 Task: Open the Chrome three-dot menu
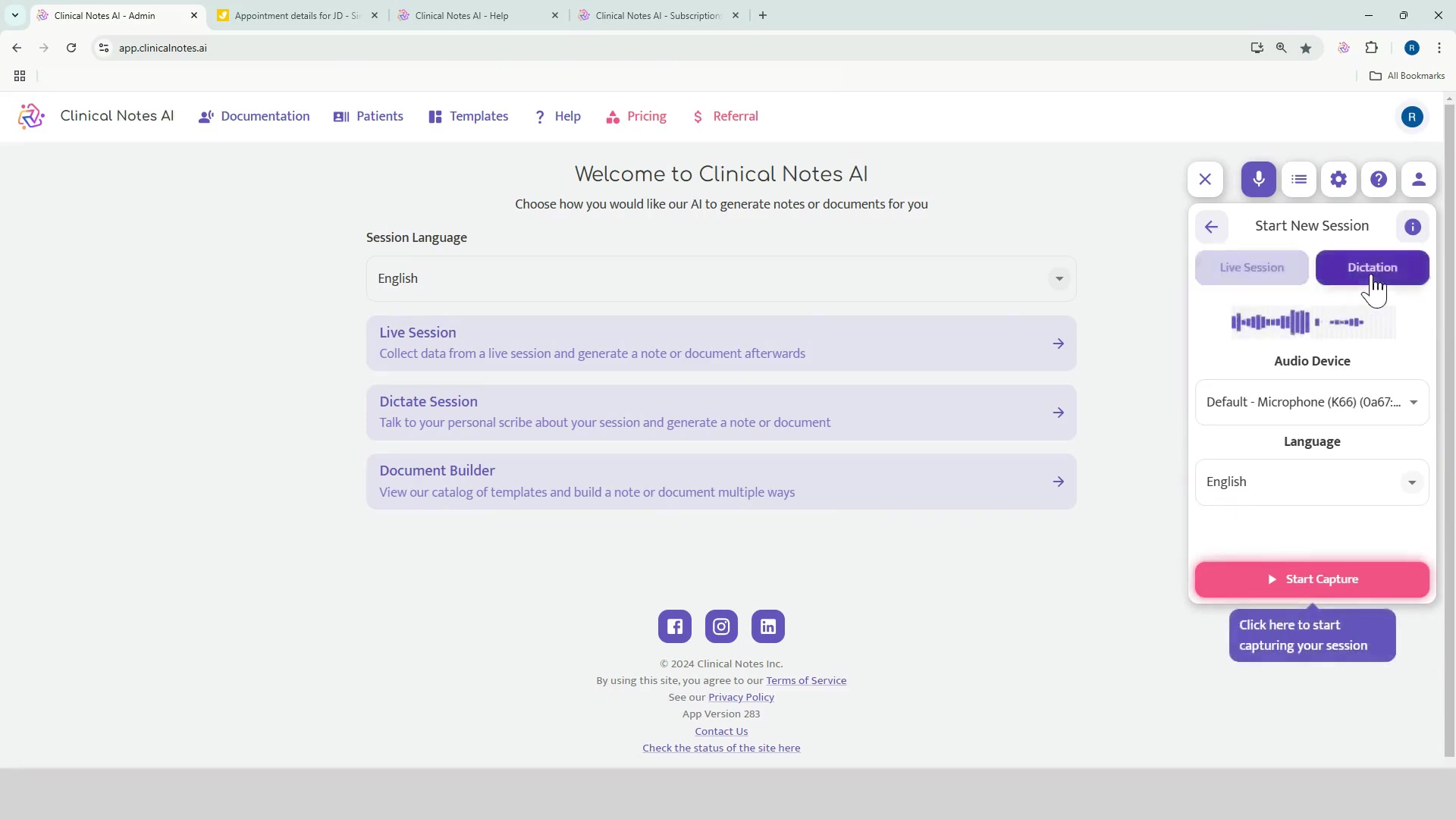pos(1439,48)
